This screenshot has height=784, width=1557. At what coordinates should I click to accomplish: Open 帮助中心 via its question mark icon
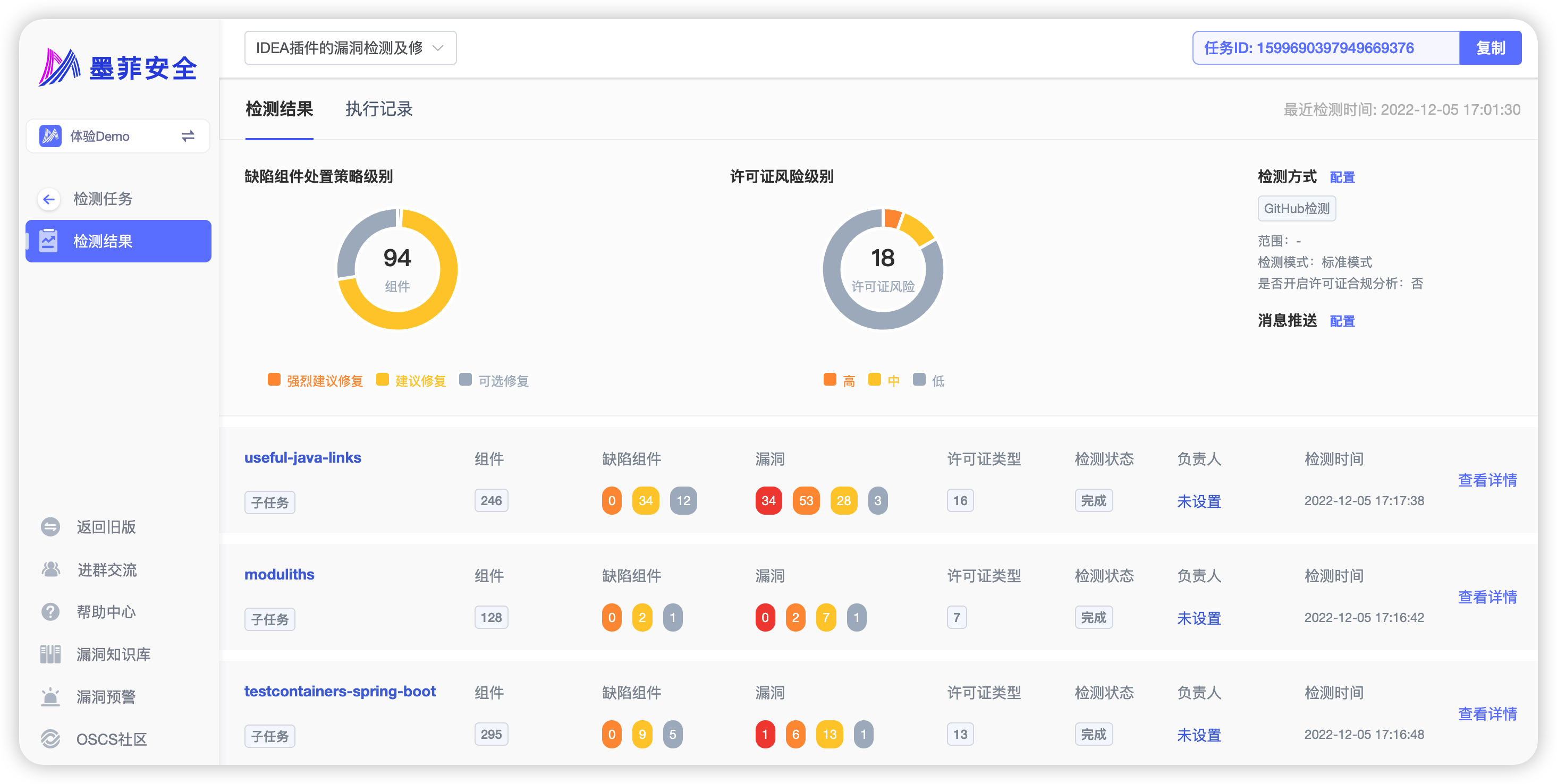coord(50,611)
